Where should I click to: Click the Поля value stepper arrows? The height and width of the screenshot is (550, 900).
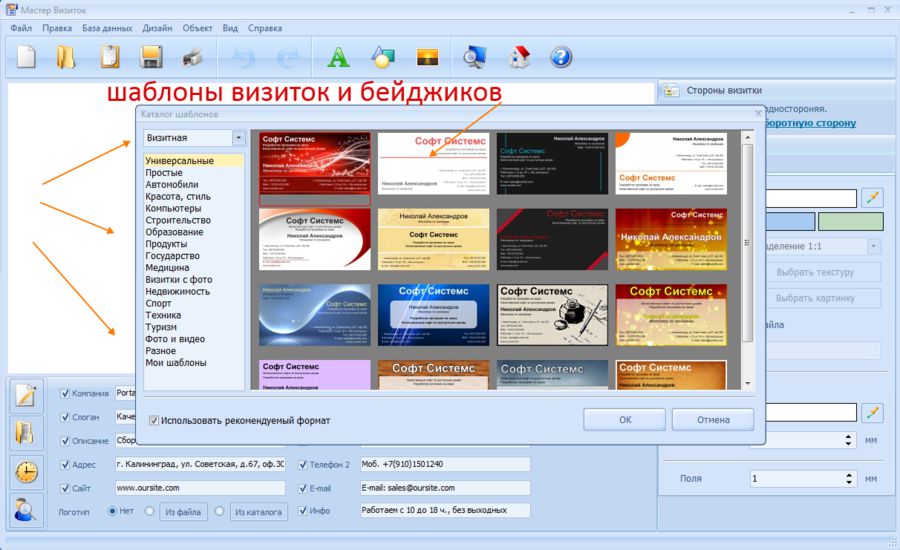(x=848, y=478)
